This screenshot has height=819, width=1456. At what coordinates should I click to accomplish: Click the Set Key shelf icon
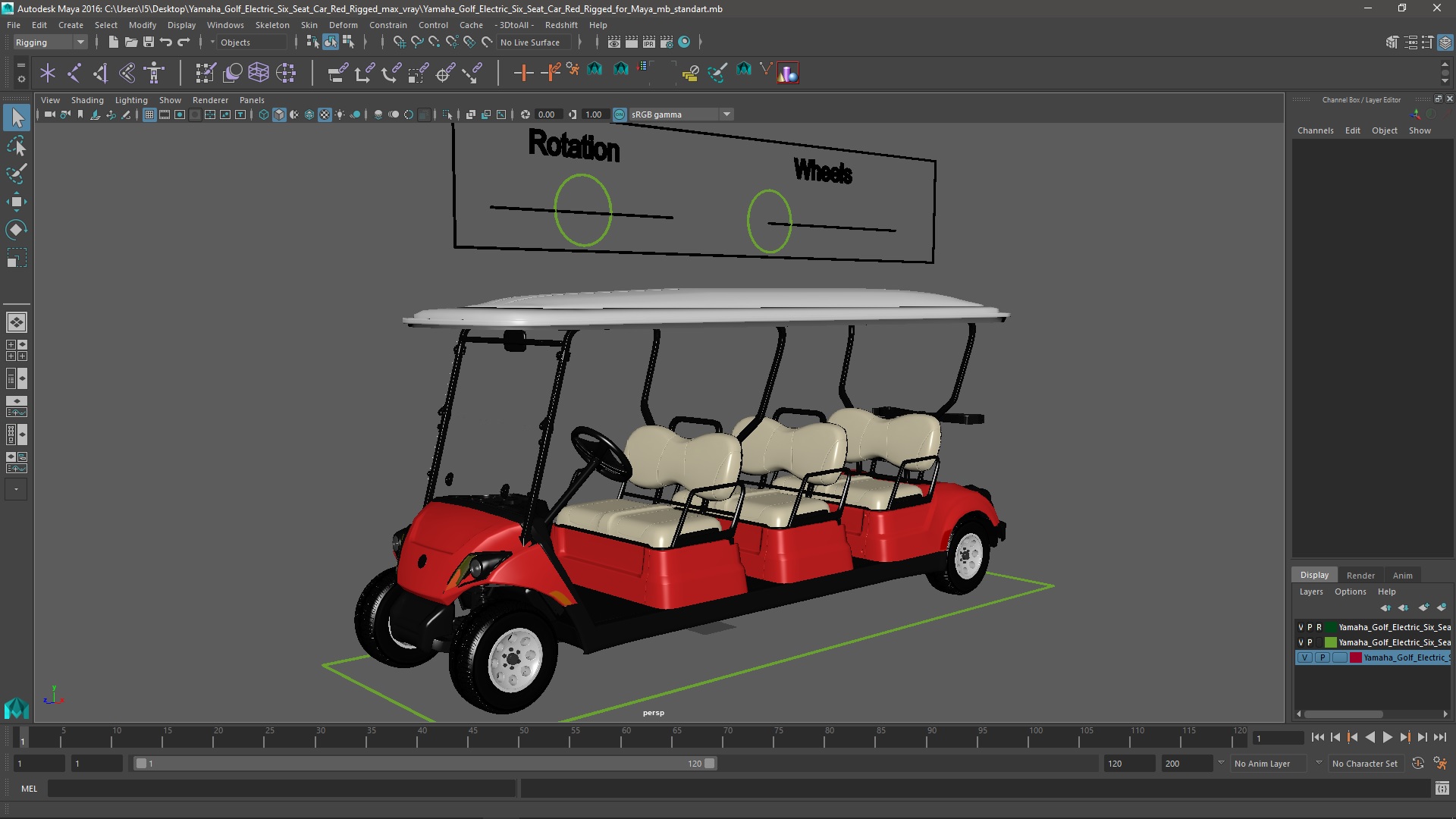point(523,73)
